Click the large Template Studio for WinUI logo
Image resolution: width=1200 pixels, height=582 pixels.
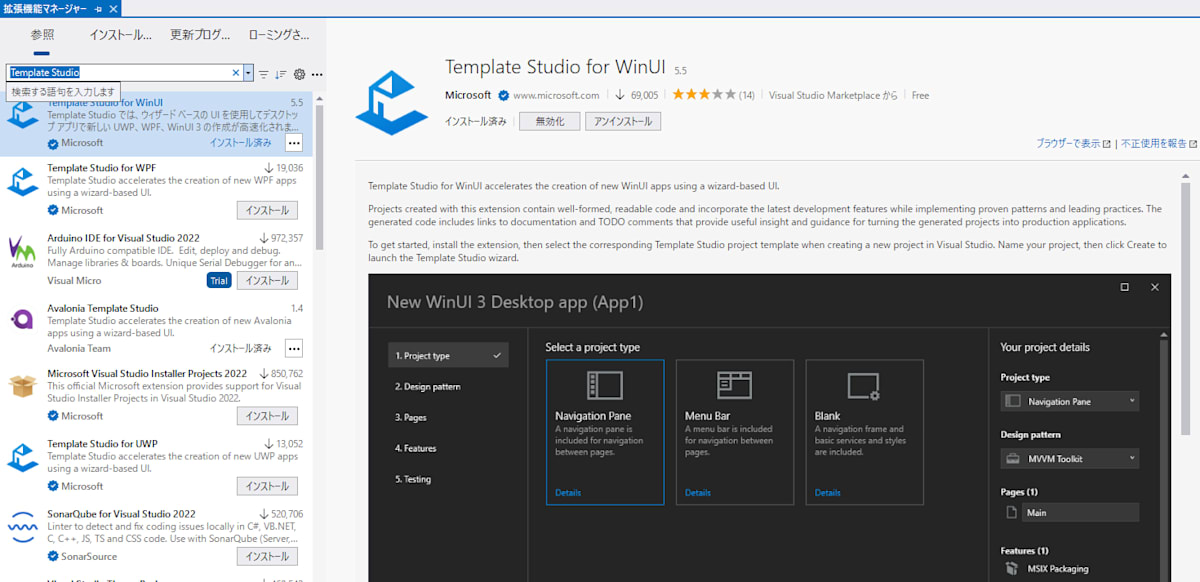[x=391, y=102]
